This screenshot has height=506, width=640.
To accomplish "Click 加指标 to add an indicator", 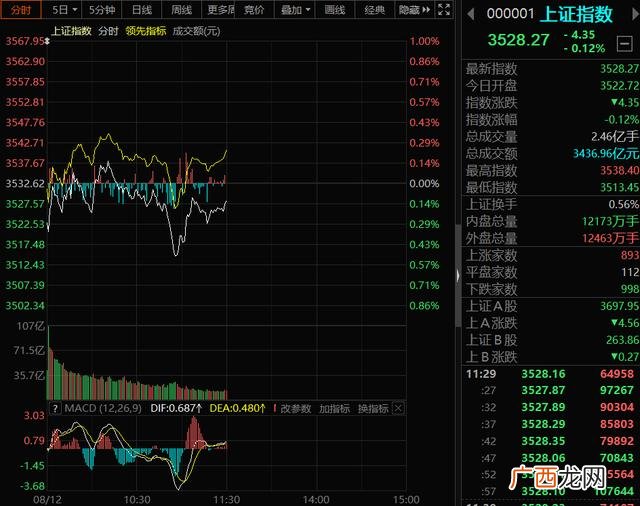I will click(334, 408).
